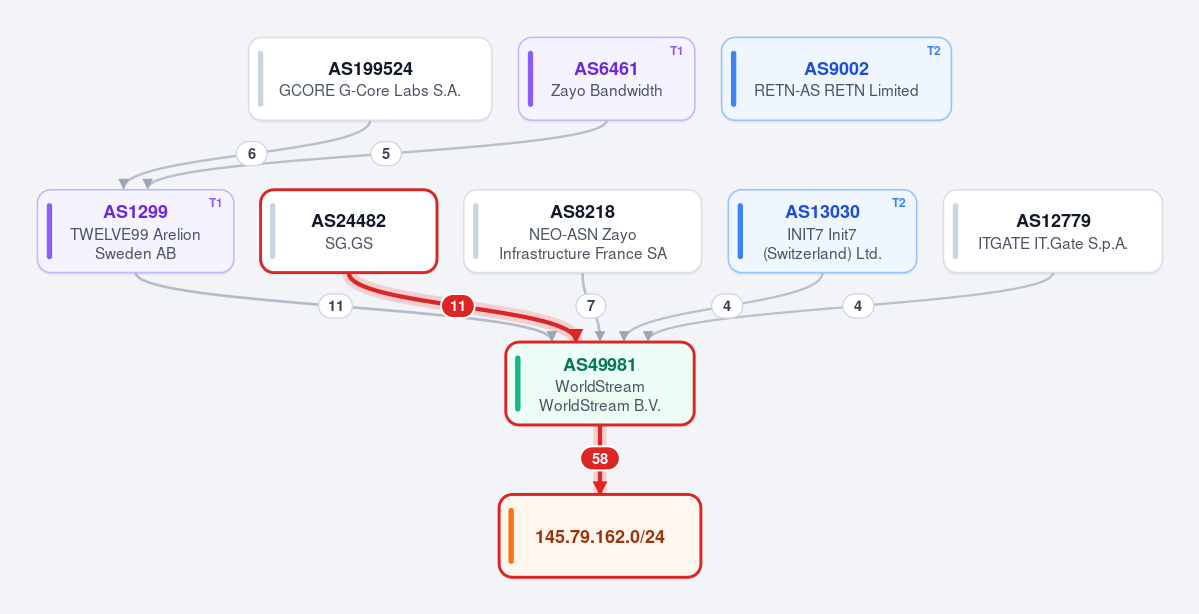The width and height of the screenshot is (1199, 614).
Task: Select the AS1299 TWELVE99 Arelion node
Action: [135, 231]
